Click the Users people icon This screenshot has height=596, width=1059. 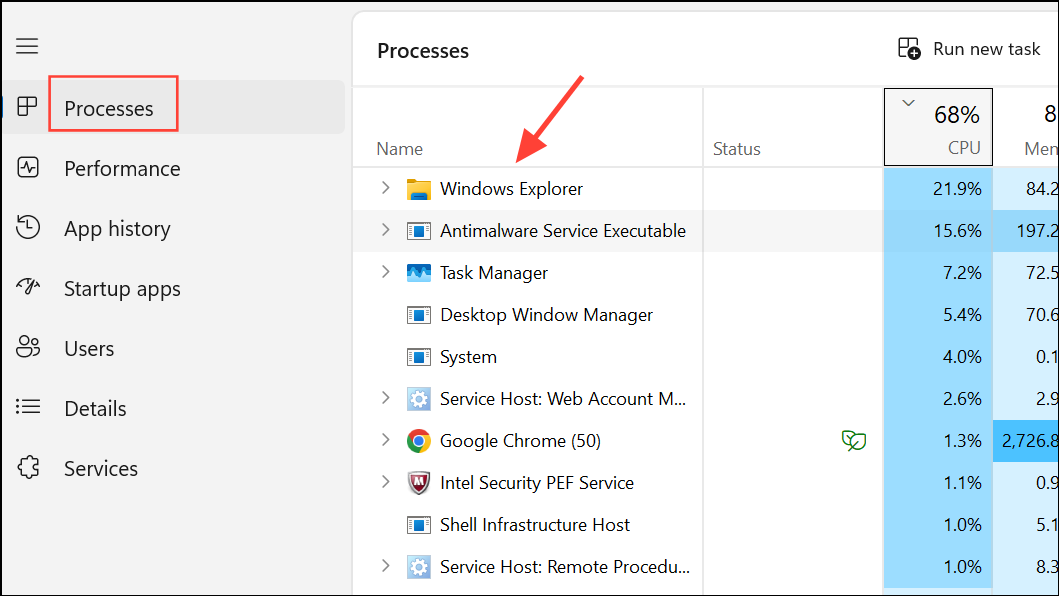click(28, 348)
